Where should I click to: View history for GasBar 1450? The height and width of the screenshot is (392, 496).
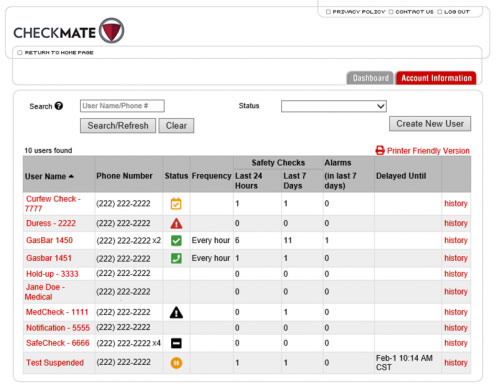(x=456, y=240)
